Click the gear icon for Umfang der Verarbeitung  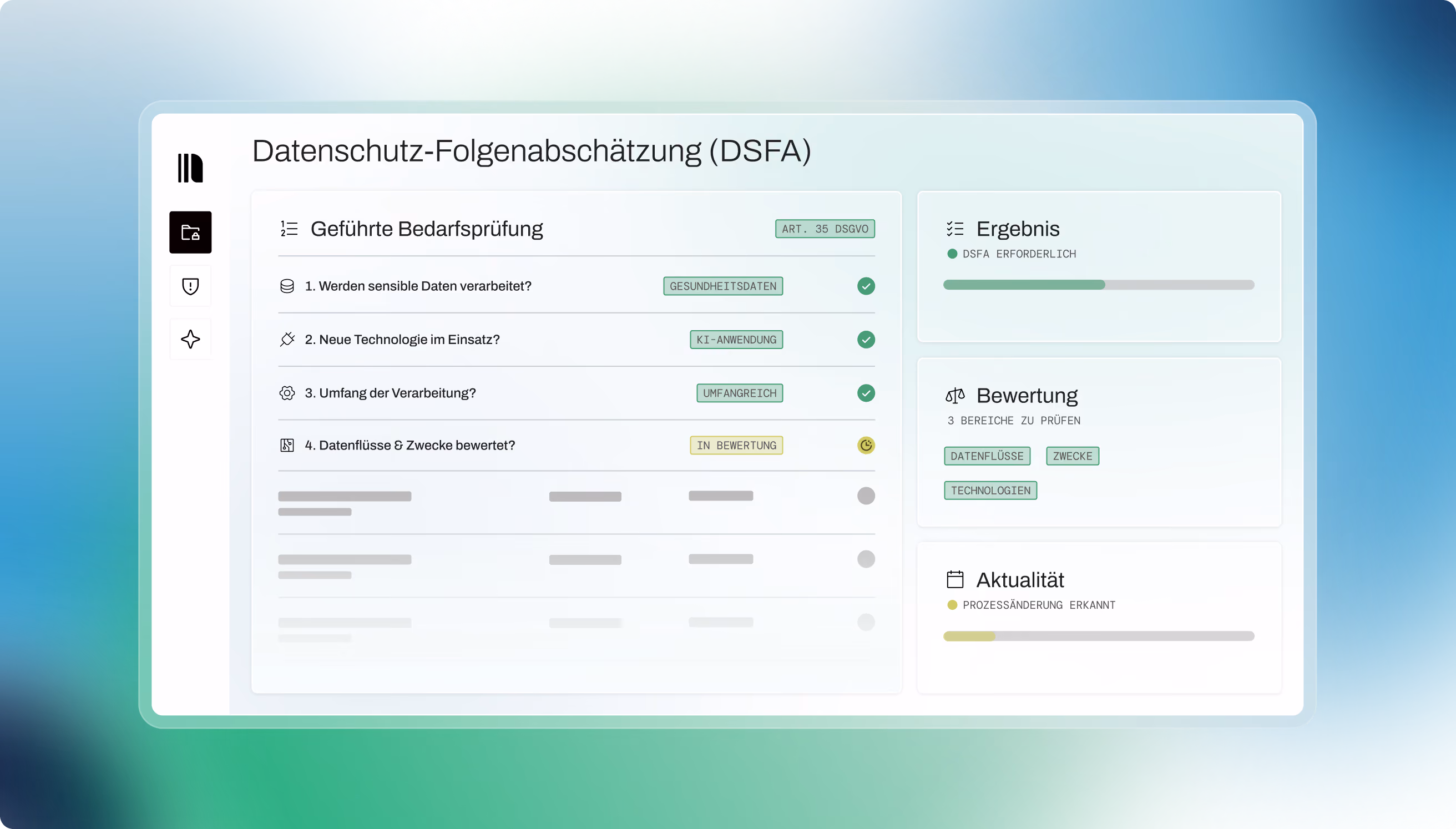pos(287,393)
